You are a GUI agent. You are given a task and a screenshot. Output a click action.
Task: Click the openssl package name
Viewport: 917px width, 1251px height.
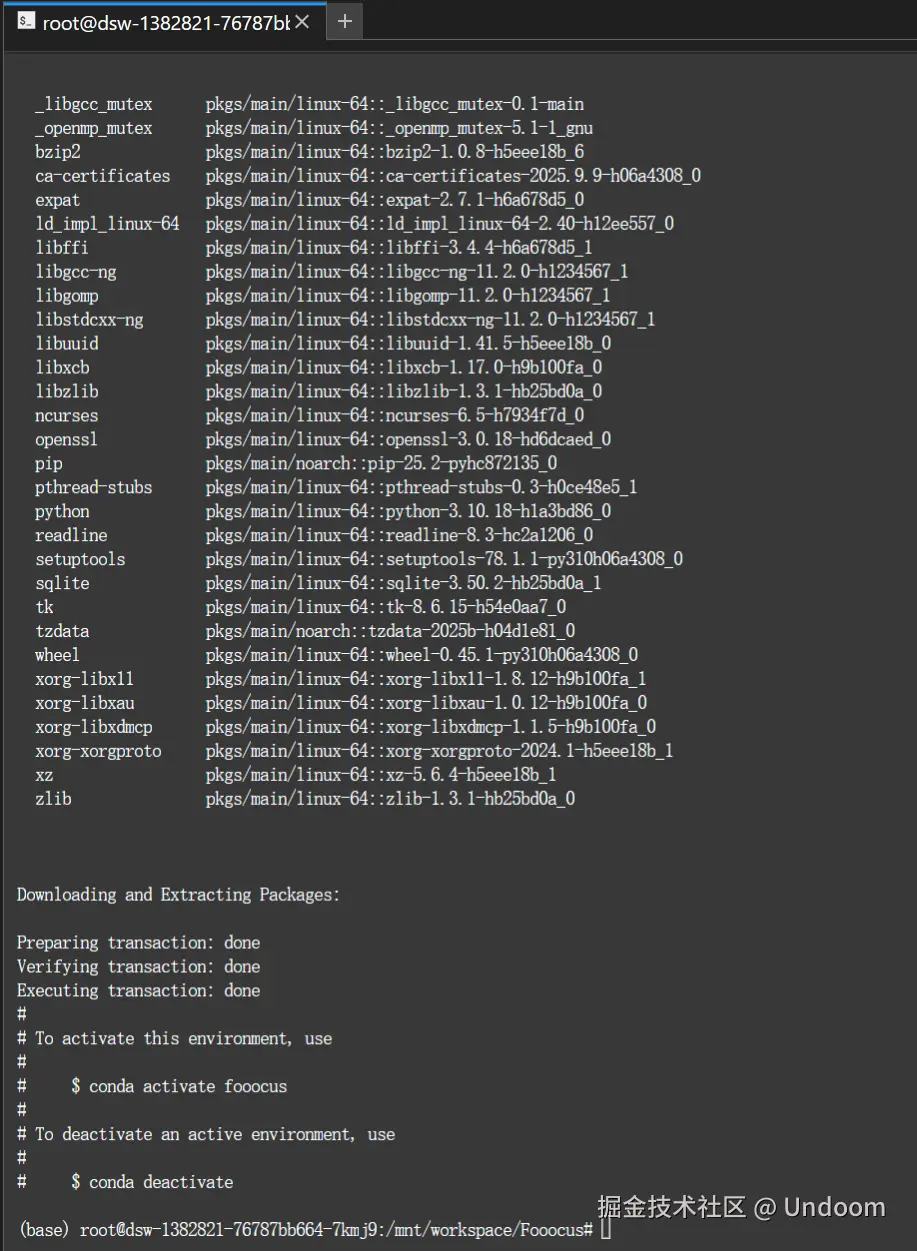[x=66, y=439]
